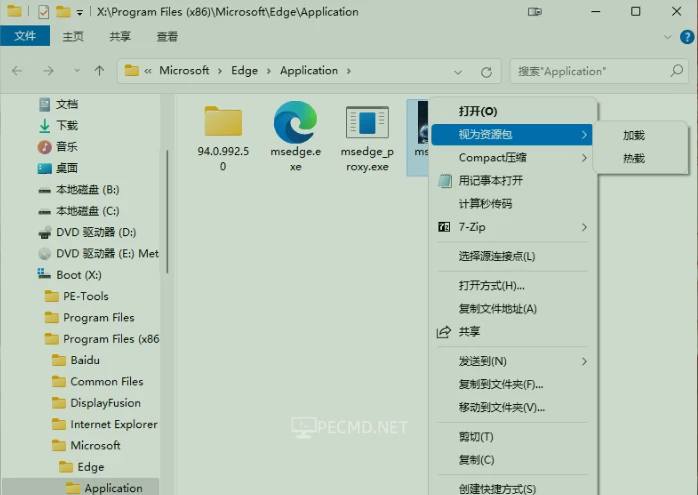Click the 7-Zip icon in context menu
The height and width of the screenshot is (495, 698).
pyautogui.click(x=444, y=227)
